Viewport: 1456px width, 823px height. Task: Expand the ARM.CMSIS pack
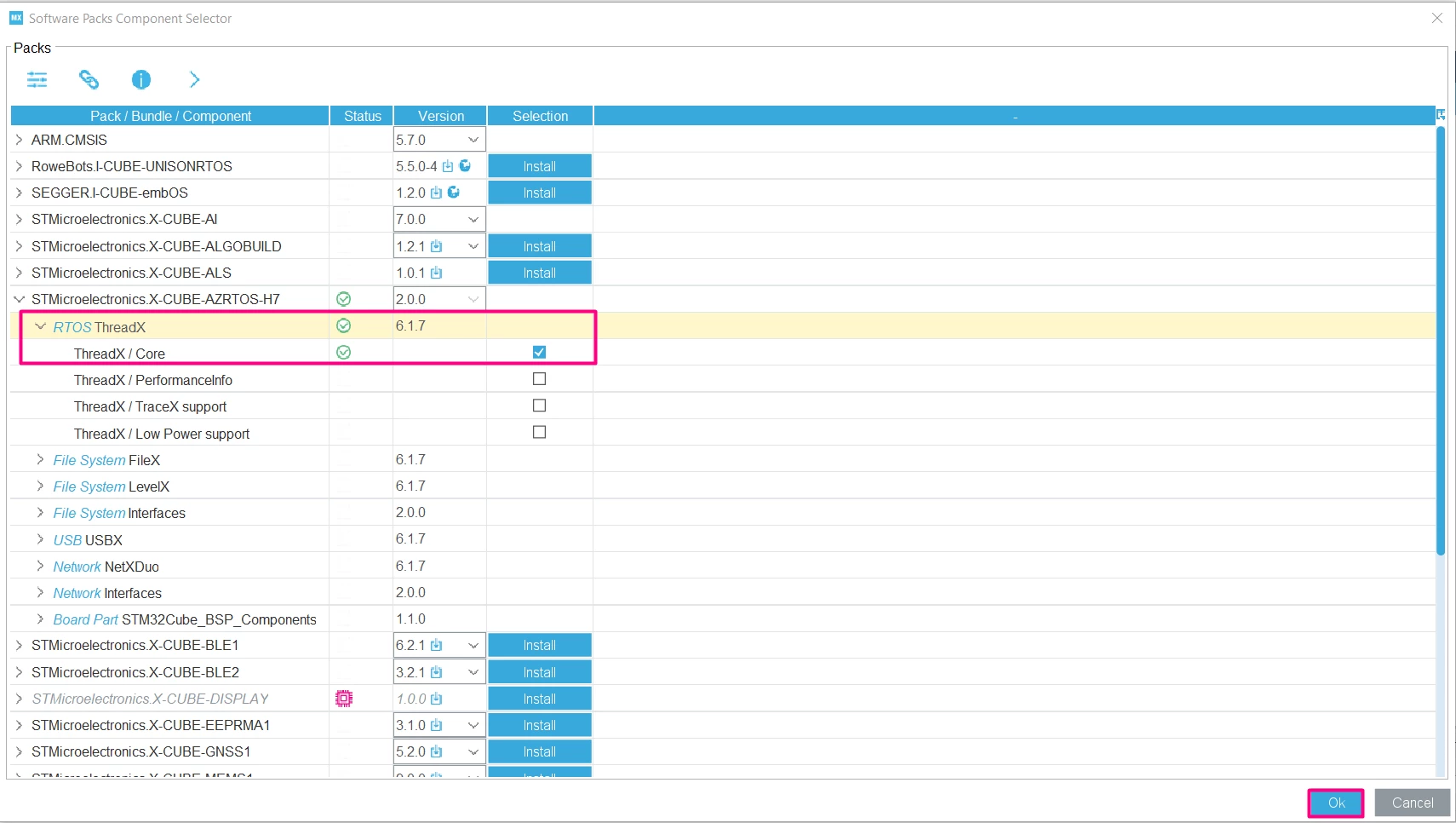[19, 139]
